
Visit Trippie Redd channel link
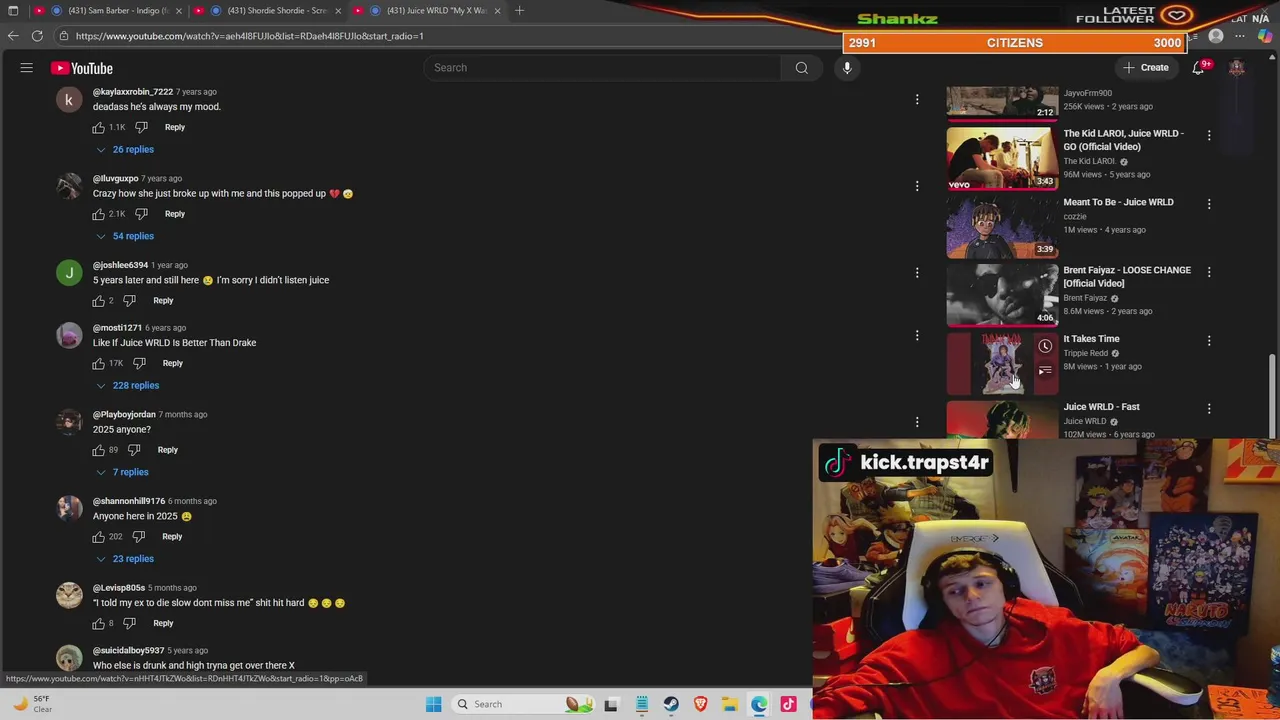(1085, 353)
